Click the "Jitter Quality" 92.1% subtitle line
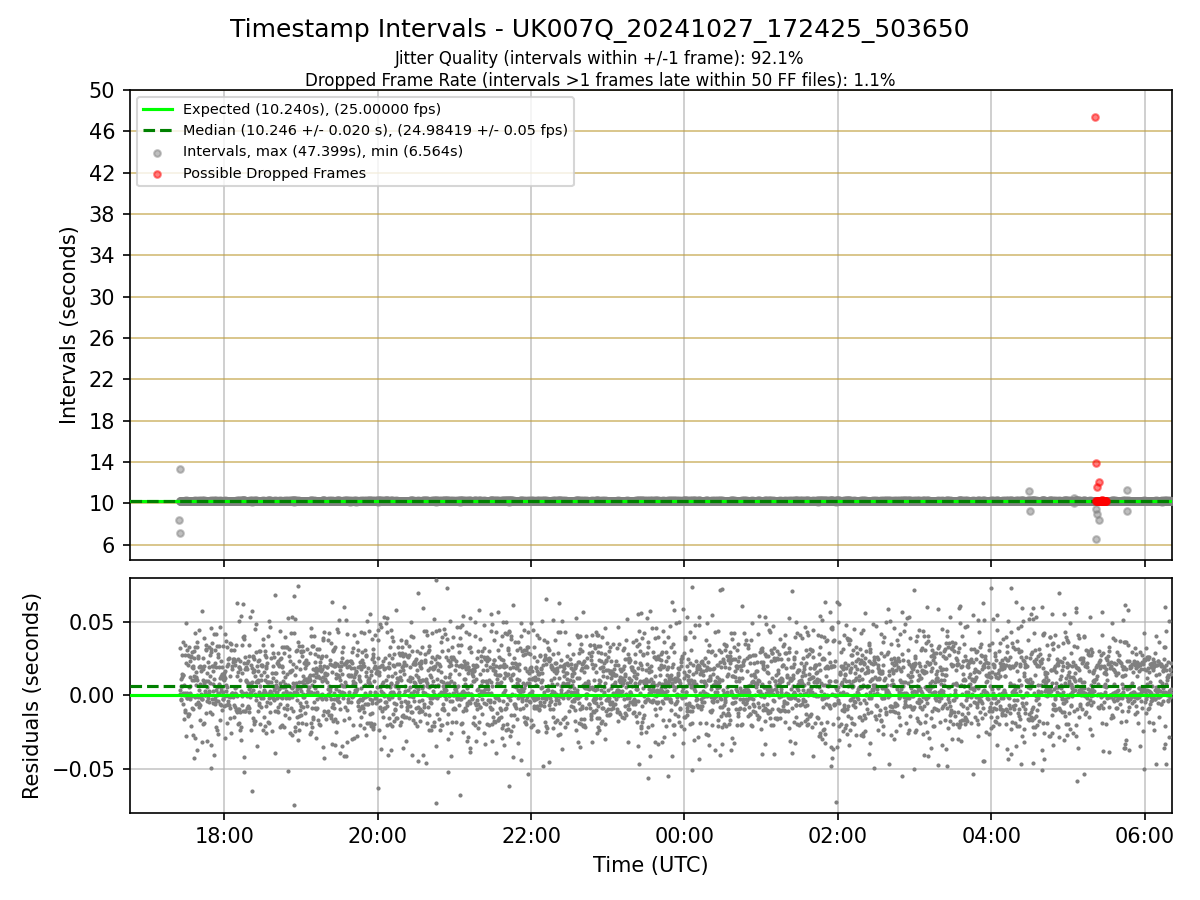Viewport: 1200px width, 900px height. (x=599, y=58)
